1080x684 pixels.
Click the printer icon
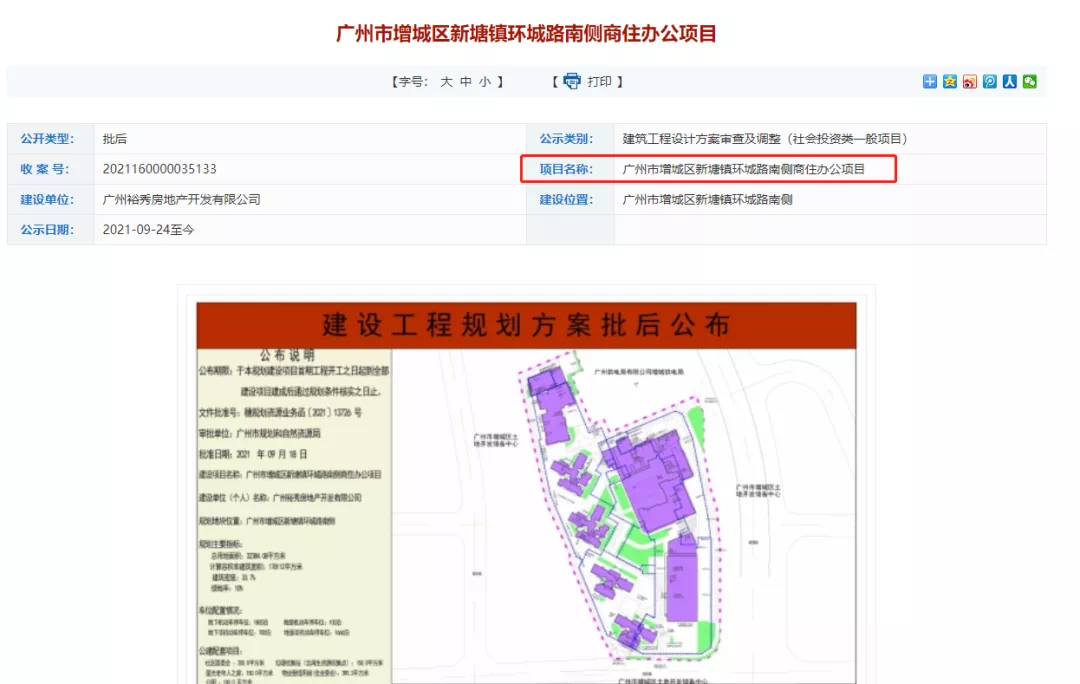(572, 82)
